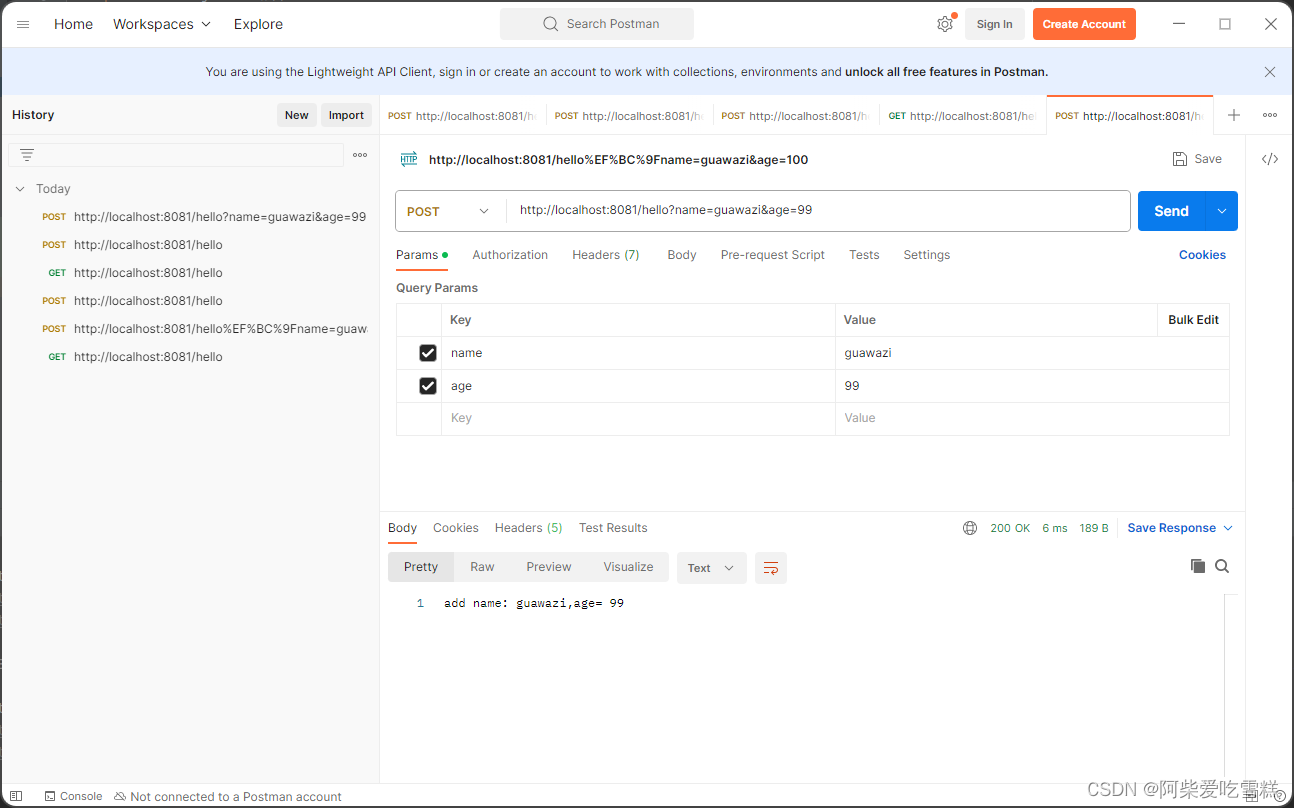
Task: Copy the response body using copy icon
Action: tap(1198, 565)
